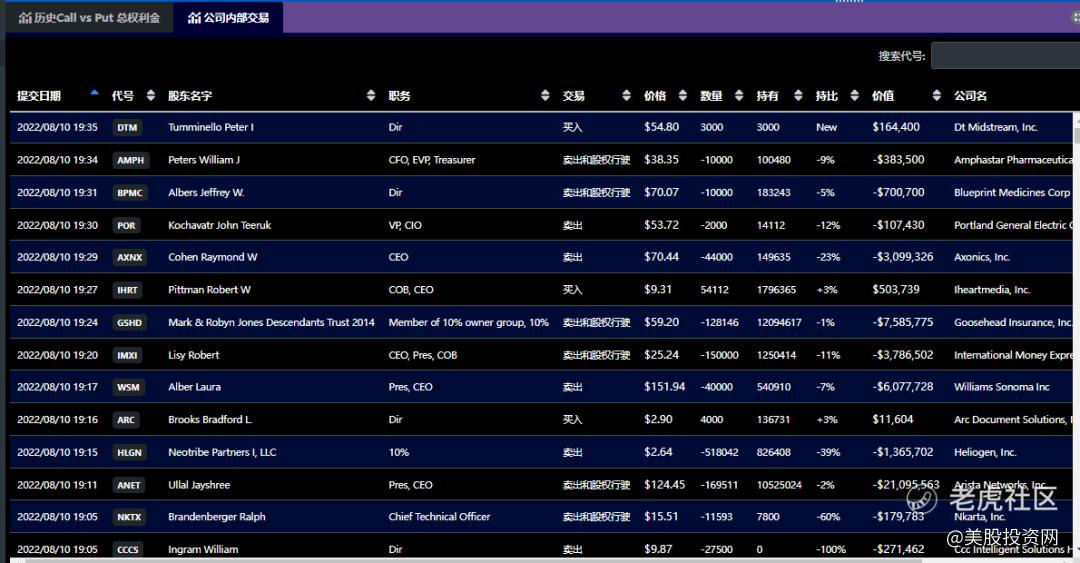Select shareholder Alber Laura
The height and width of the screenshot is (563, 1080).
coord(194,387)
